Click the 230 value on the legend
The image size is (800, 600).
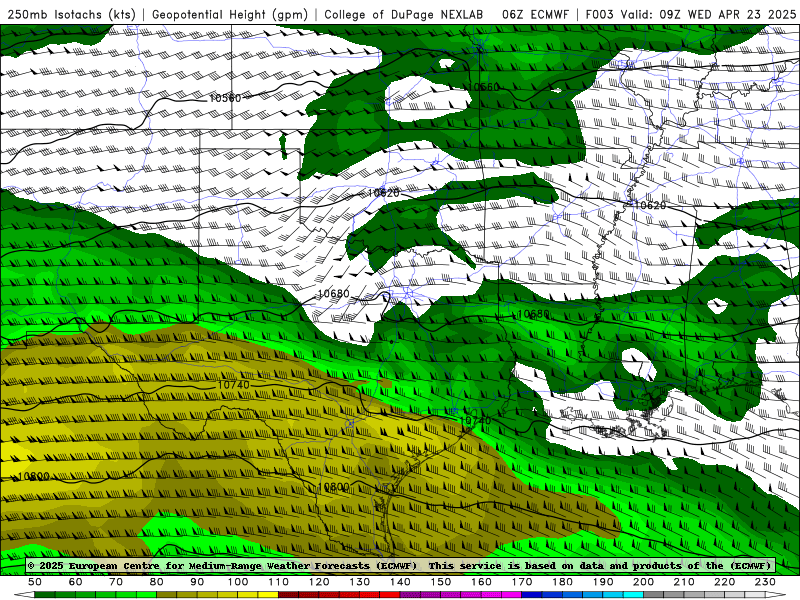pos(765,582)
